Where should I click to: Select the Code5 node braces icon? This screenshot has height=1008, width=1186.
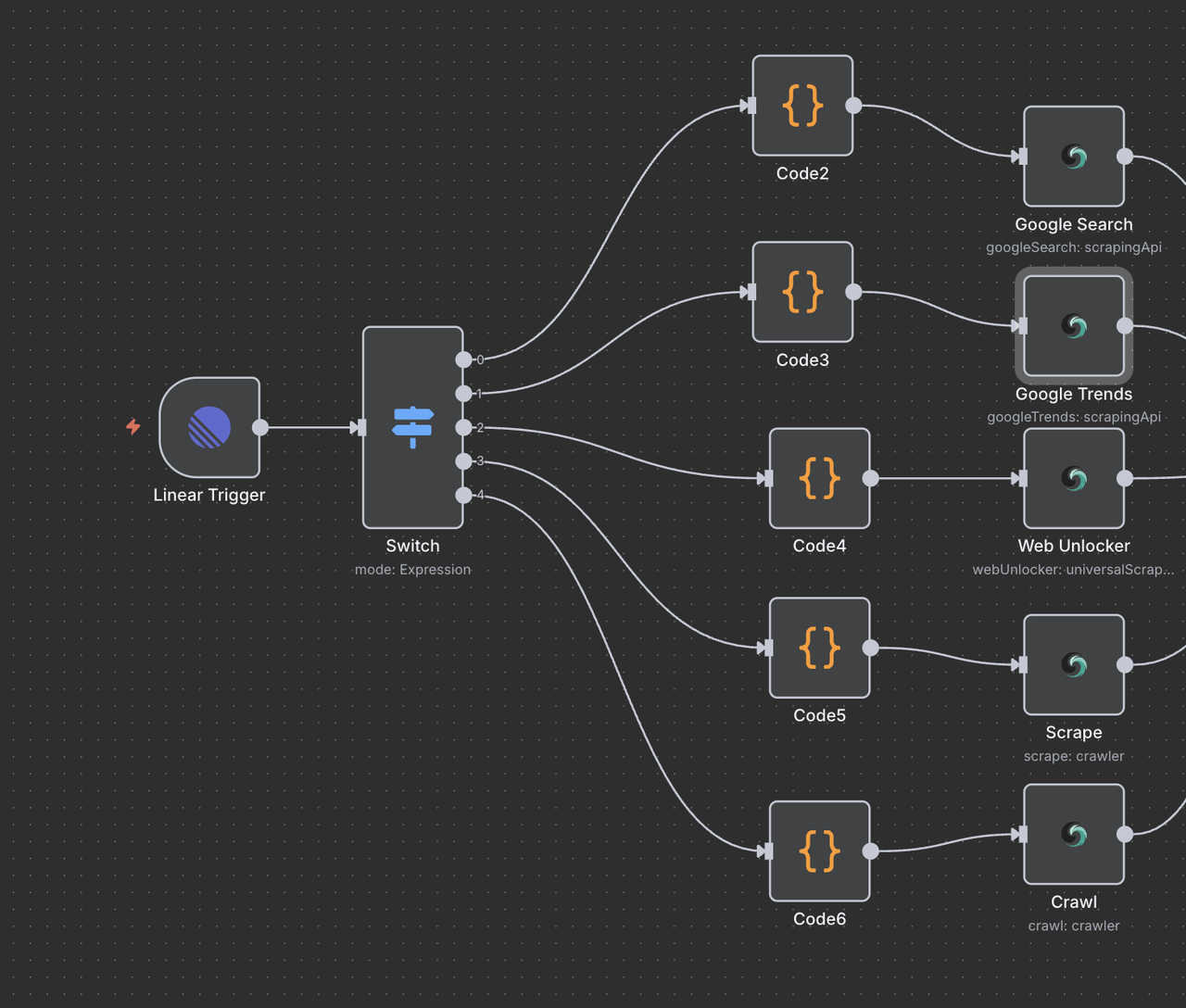coord(819,648)
